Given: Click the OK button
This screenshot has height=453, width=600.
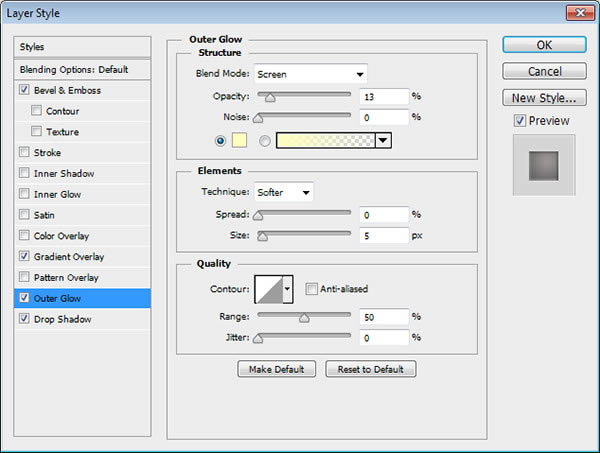Looking at the screenshot, I should (x=544, y=45).
